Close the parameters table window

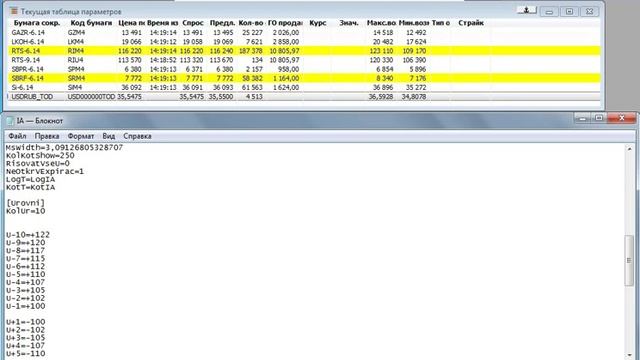(589, 11)
